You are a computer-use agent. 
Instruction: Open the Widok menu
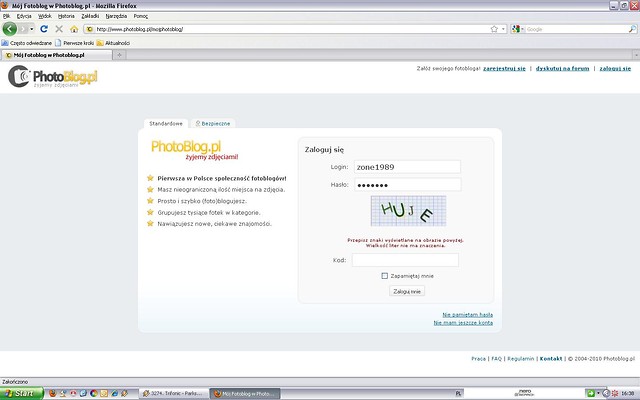[44, 16]
